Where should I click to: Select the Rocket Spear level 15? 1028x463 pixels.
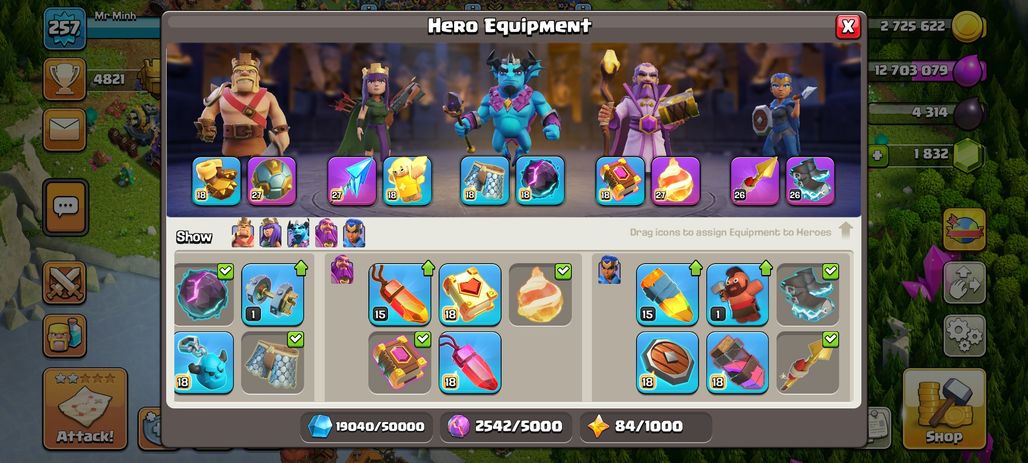pyautogui.click(x=667, y=294)
